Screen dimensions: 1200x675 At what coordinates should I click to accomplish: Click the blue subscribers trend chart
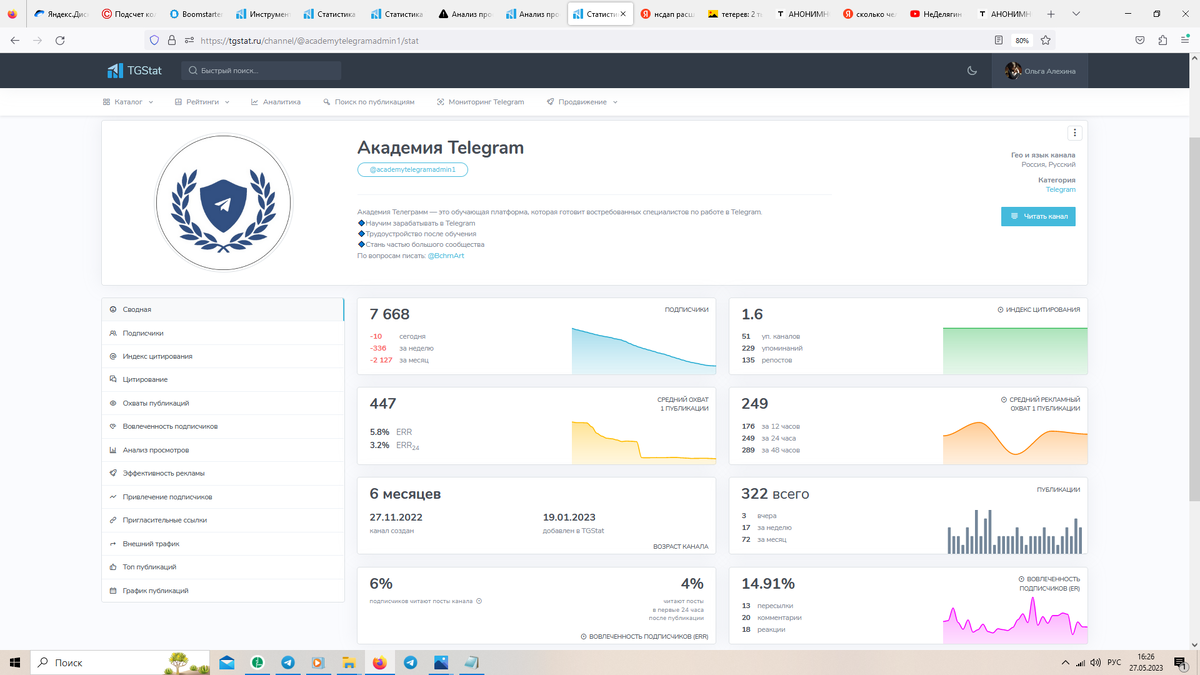(644, 351)
